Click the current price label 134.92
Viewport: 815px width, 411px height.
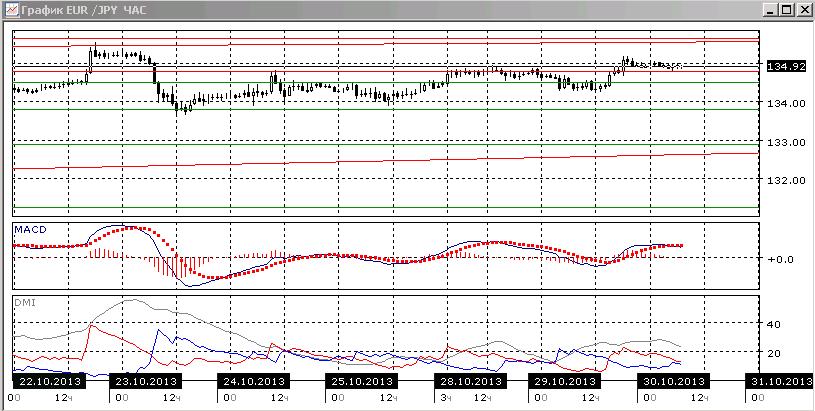(785, 66)
